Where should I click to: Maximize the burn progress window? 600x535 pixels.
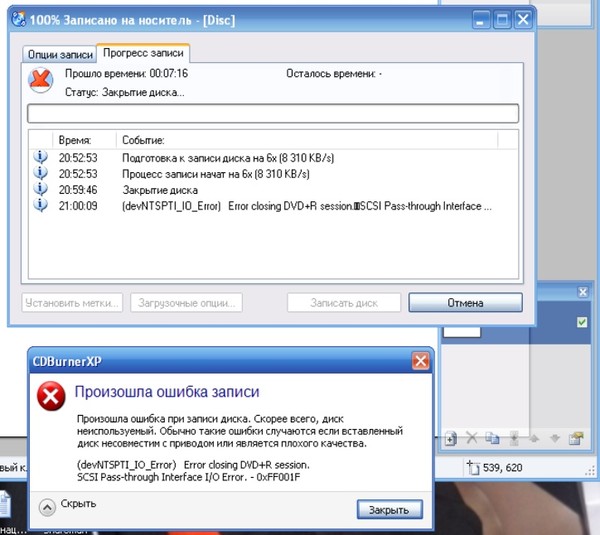coord(502,20)
